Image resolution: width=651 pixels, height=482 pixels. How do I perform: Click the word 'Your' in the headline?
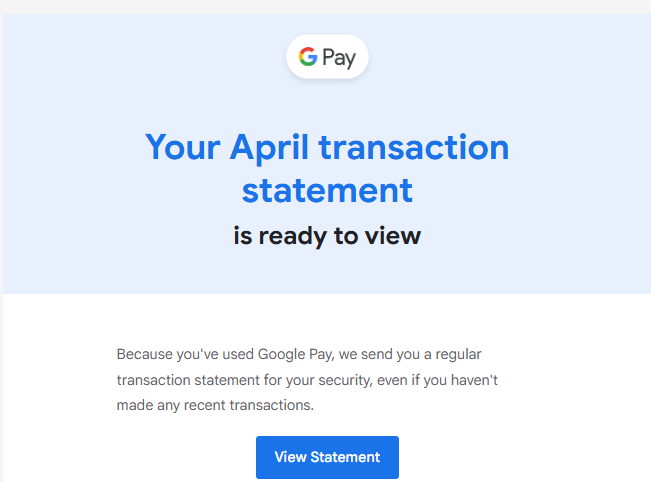point(183,147)
